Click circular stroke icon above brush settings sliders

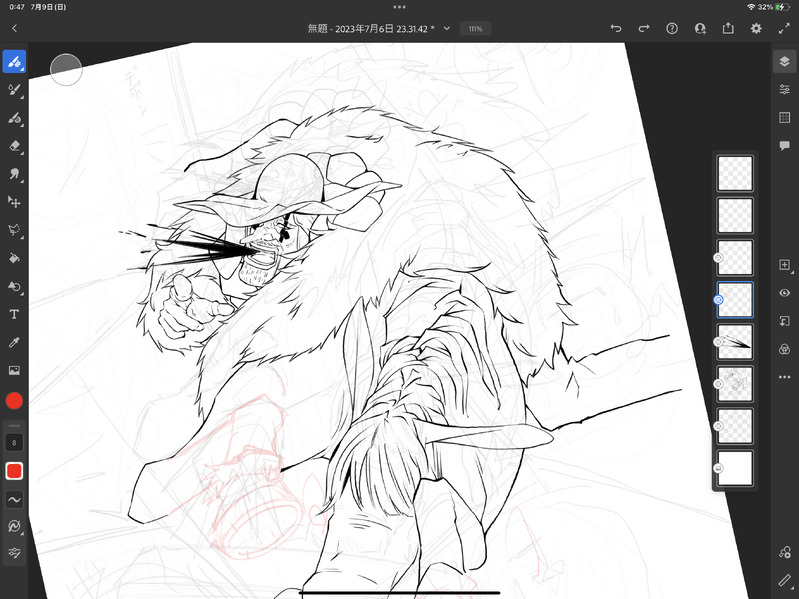tap(14, 526)
